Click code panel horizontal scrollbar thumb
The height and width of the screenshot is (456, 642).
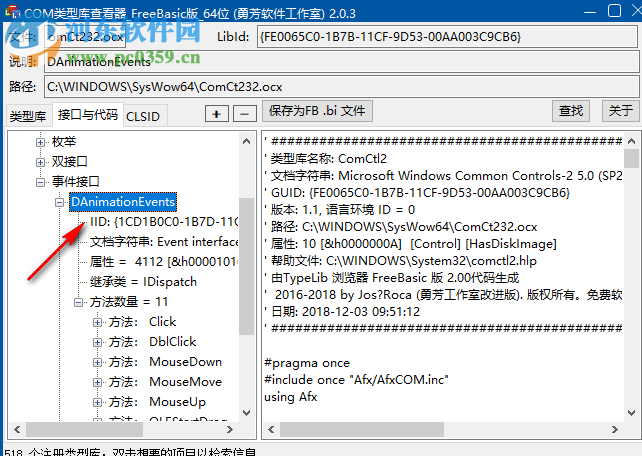point(362,429)
